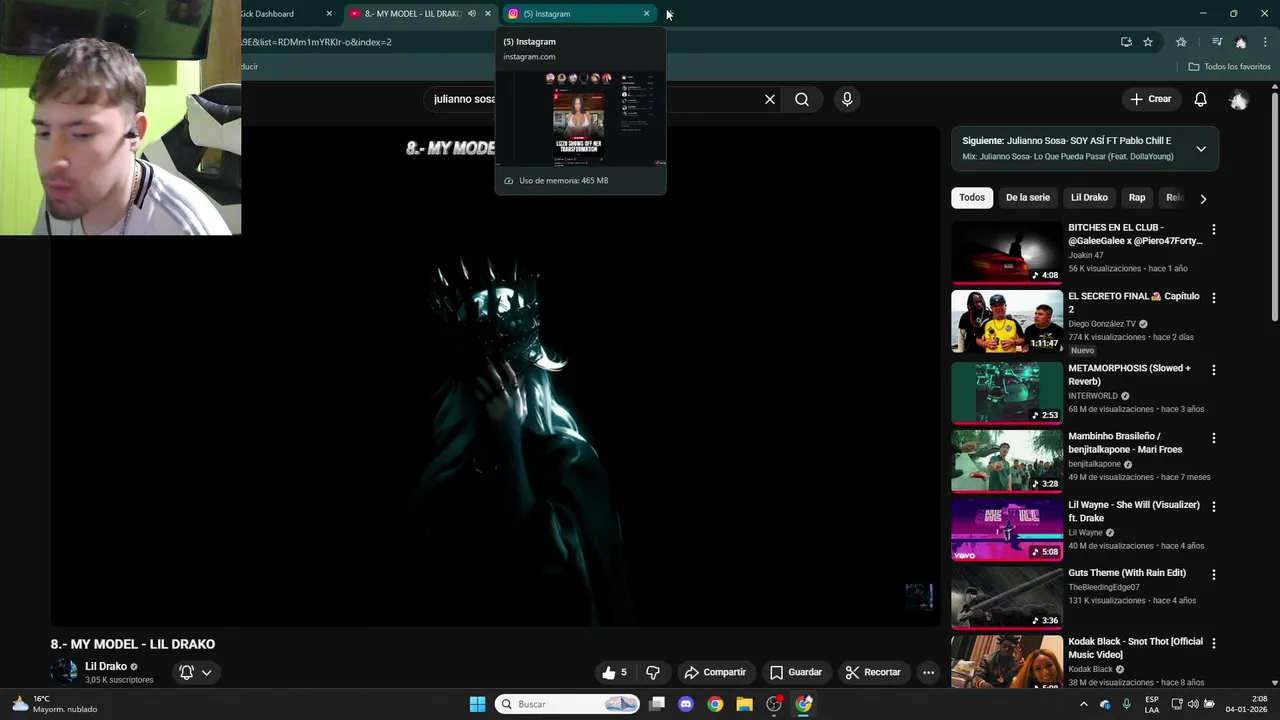The width and height of the screenshot is (1280, 720).
Task: Click the Crear button
Action: coord(1150,99)
